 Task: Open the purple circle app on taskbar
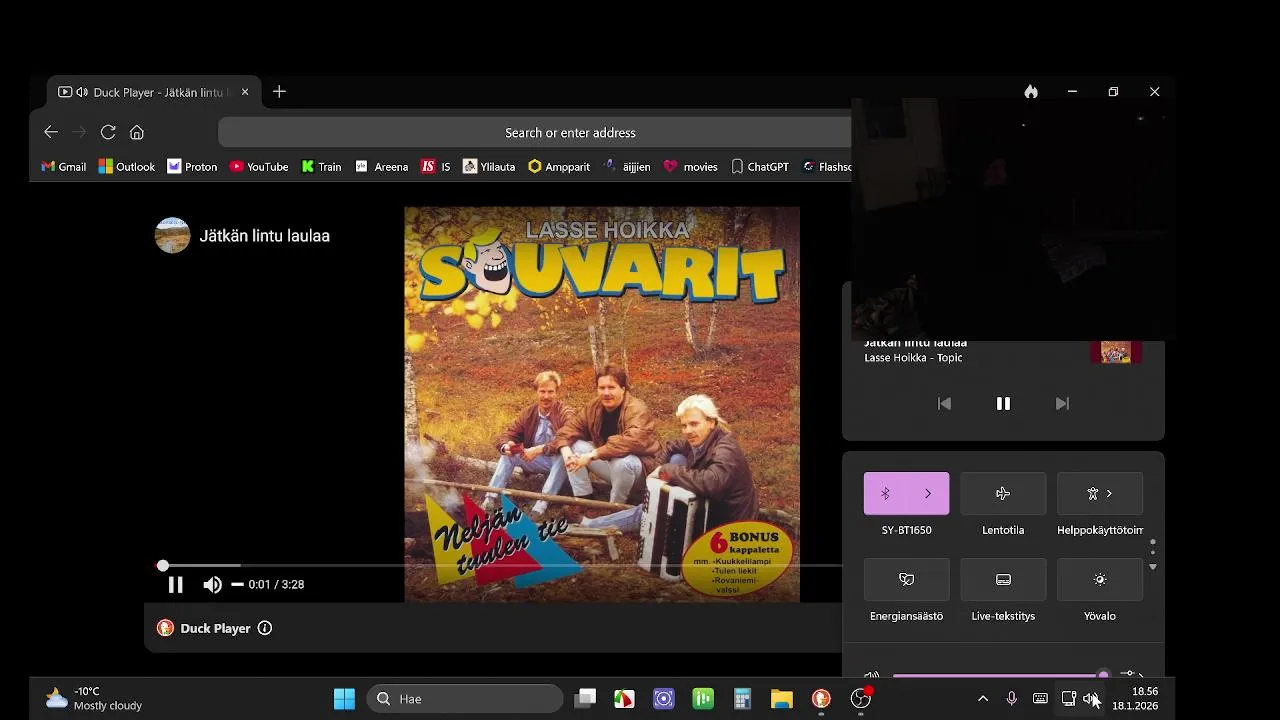(664, 699)
